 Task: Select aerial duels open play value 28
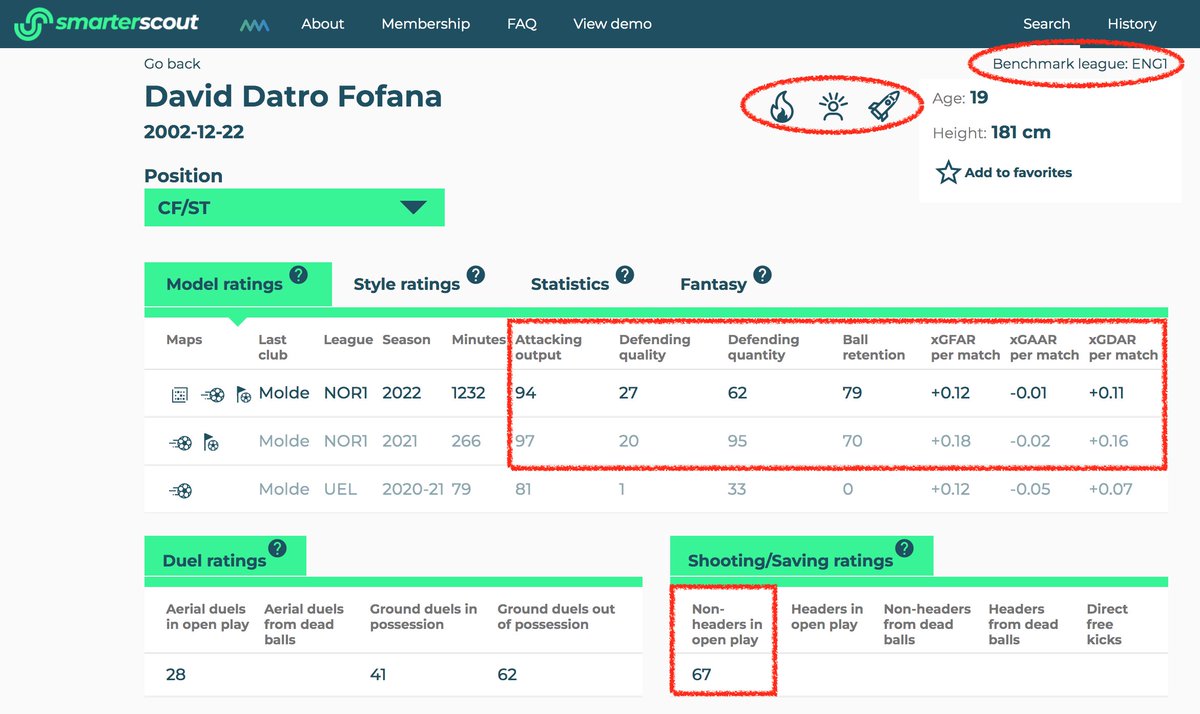point(176,674)
